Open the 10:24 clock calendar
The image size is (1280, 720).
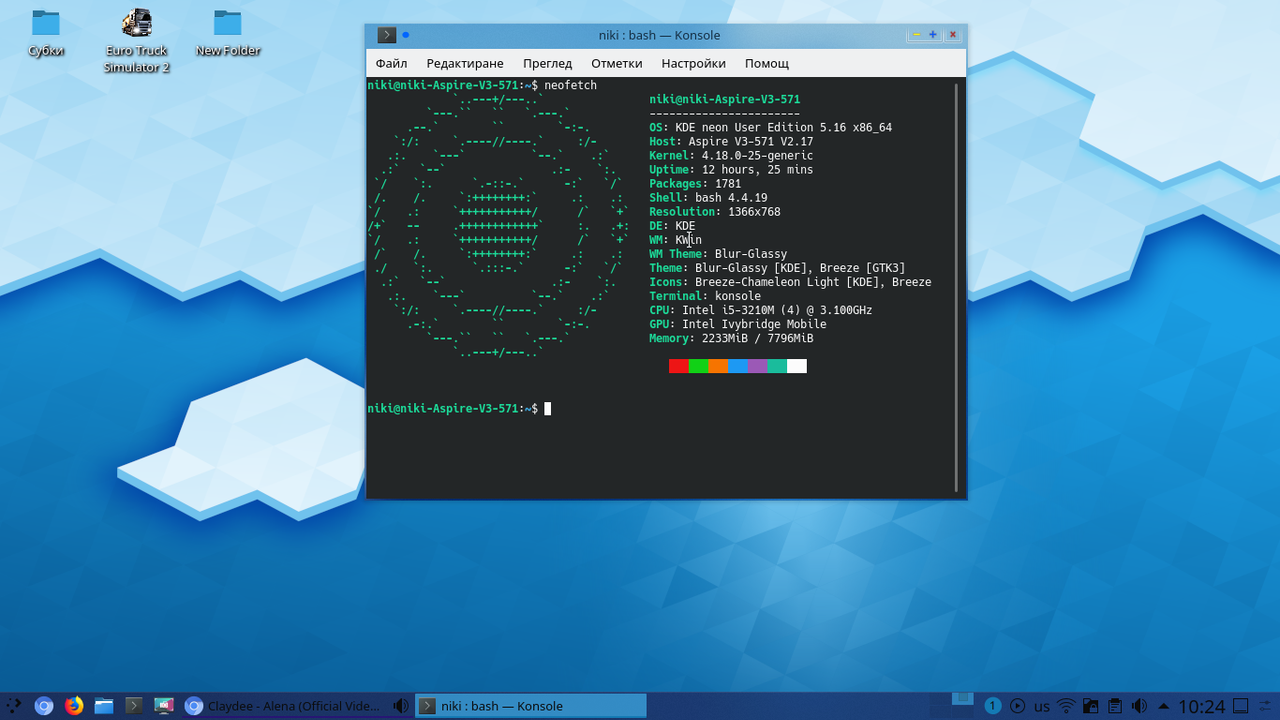point(1201,707)
